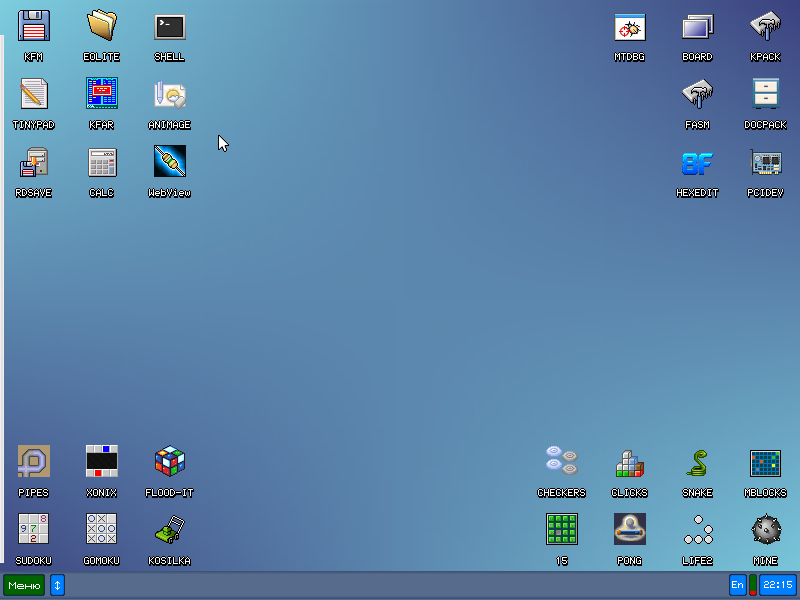Open the green Меню start button
The image size is (800, 600).
coord(24,586)
